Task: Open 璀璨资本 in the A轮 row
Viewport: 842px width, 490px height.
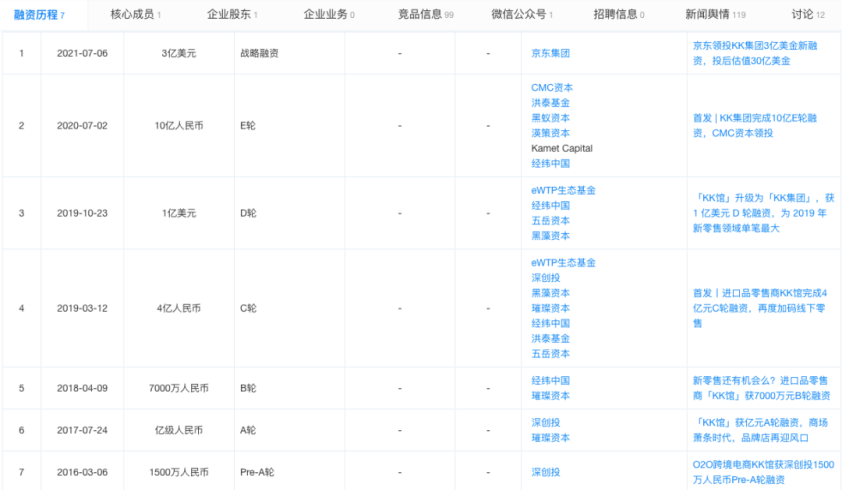Action: (x=550, y=437)
